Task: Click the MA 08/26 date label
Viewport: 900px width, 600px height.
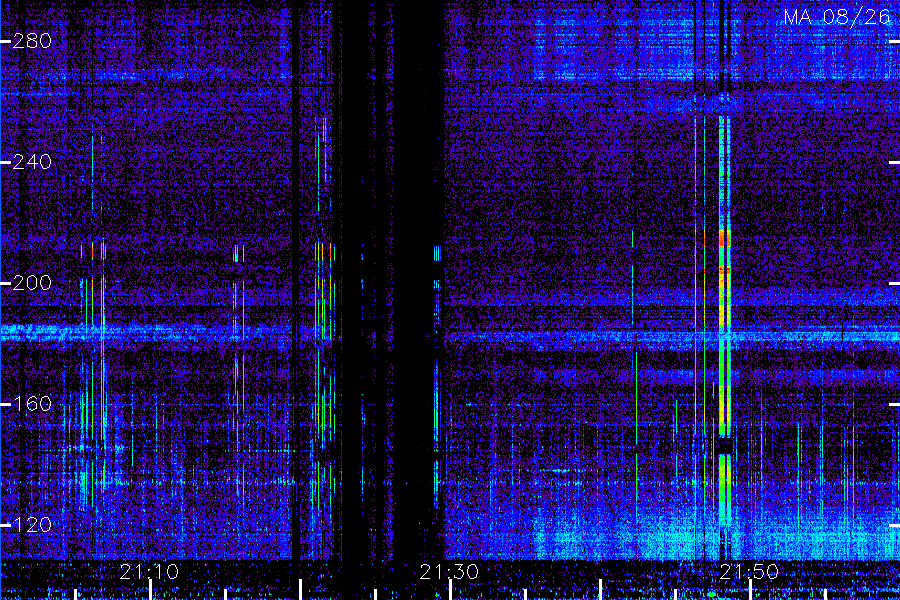Action: [837, 17]
